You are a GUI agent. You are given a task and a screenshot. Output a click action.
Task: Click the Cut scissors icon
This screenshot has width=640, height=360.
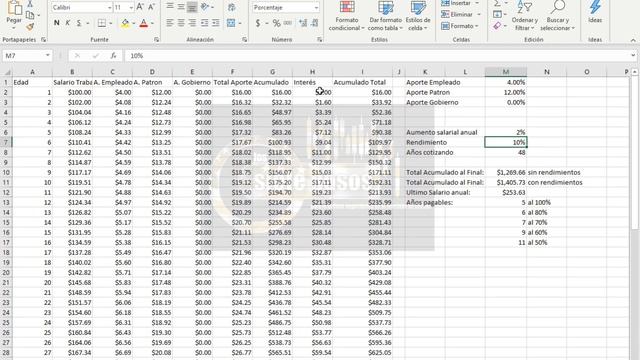(30, 4)
